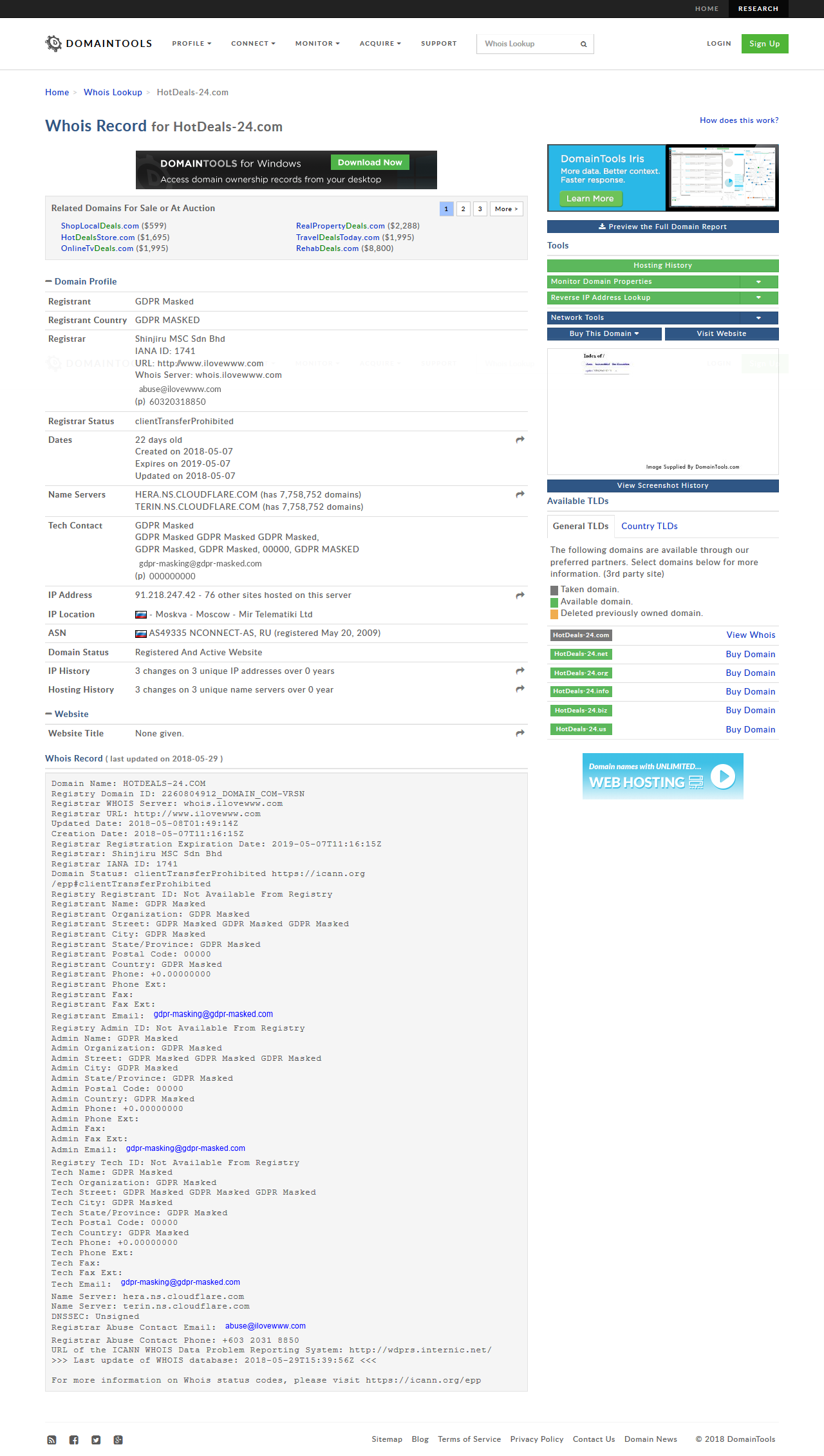Open the Monitor menu
Screen dimensions: 824x1456
(x=317, y=44)
